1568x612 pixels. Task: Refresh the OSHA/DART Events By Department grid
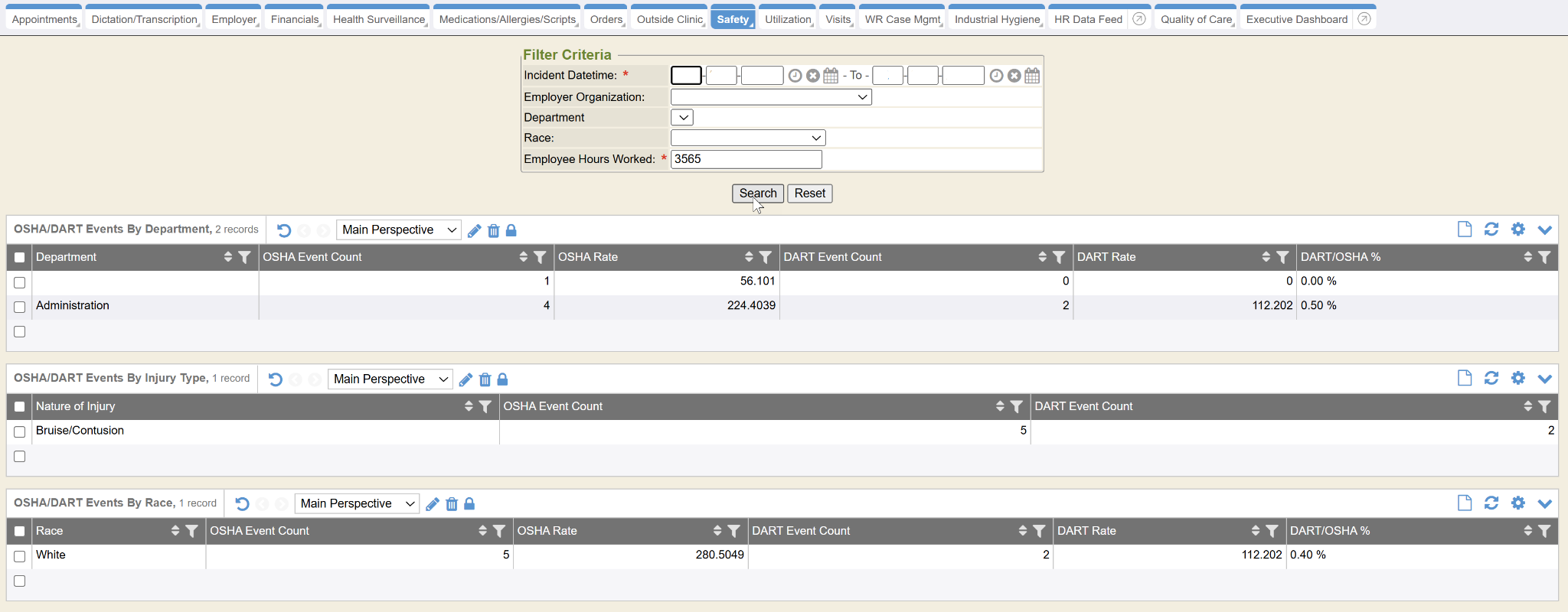(1491, 229)
